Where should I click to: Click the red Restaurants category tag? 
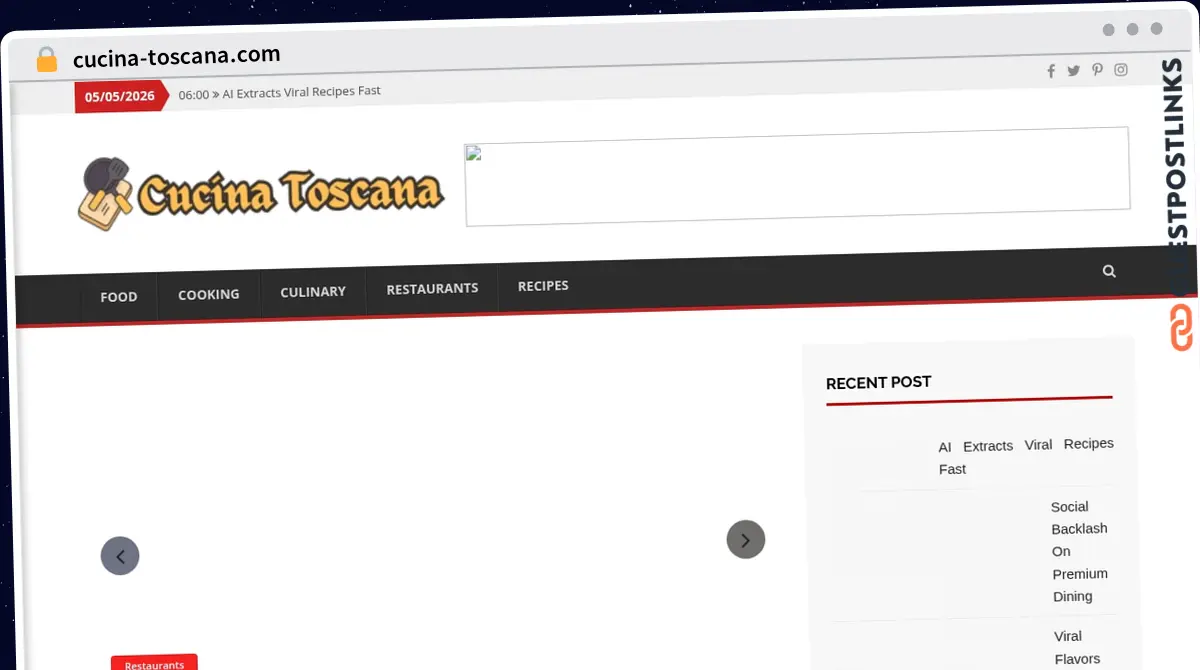(x=154, y=664)
